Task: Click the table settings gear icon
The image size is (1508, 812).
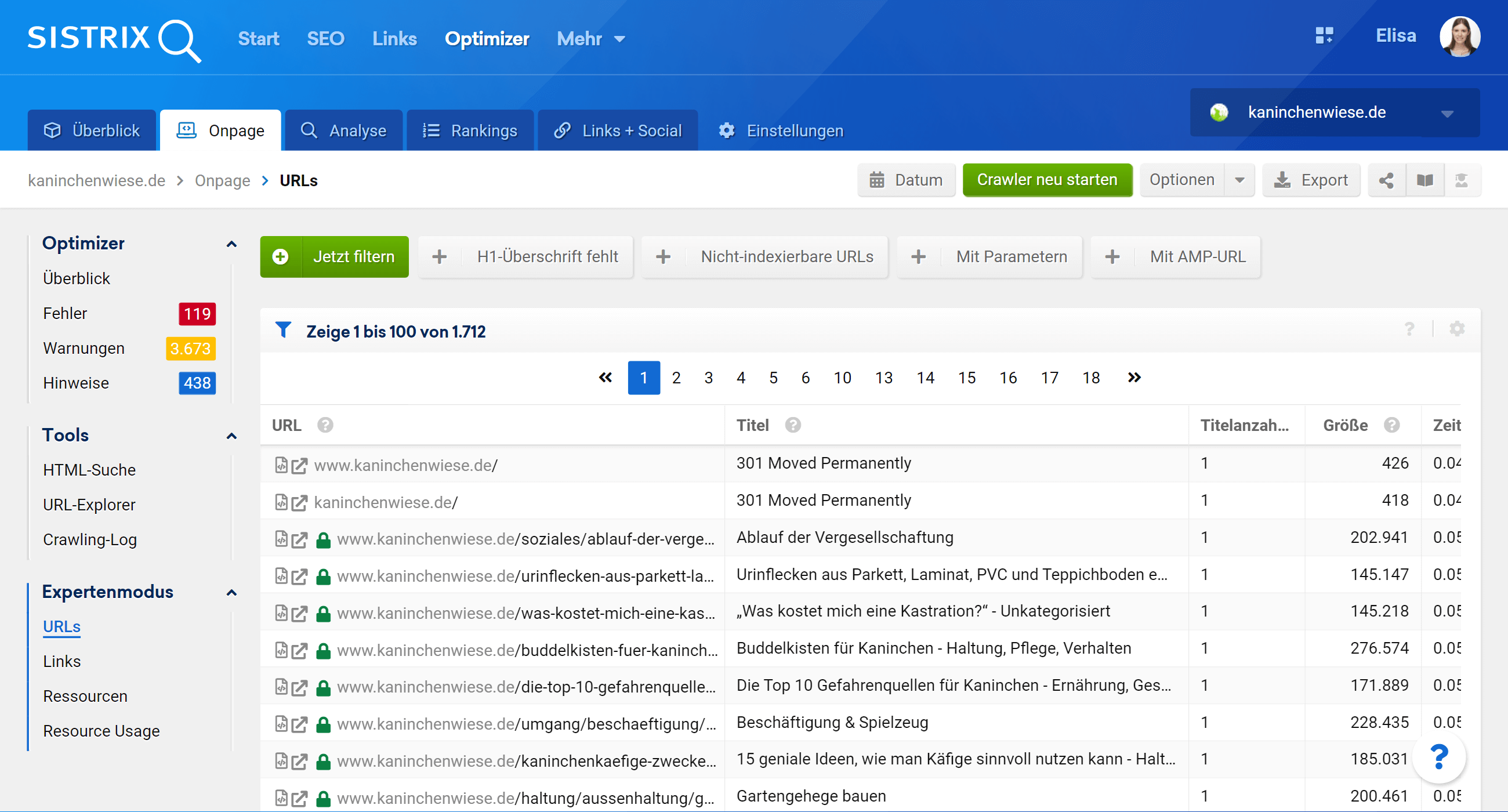Action: click(x=1456, y=329)
